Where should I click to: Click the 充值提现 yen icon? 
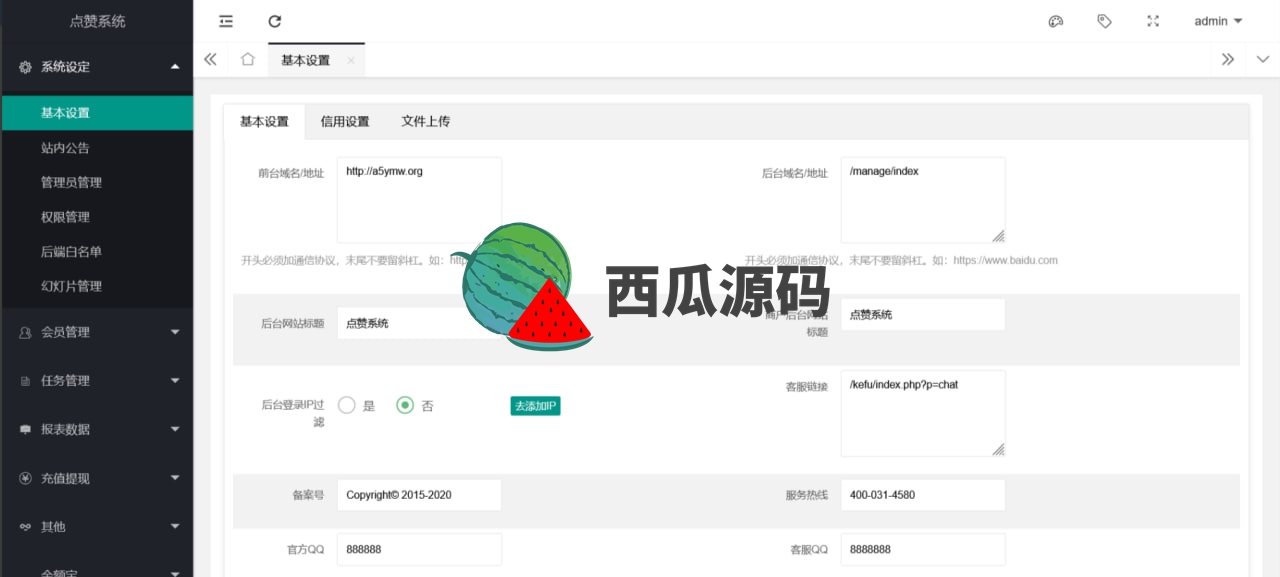pos(26,478)
